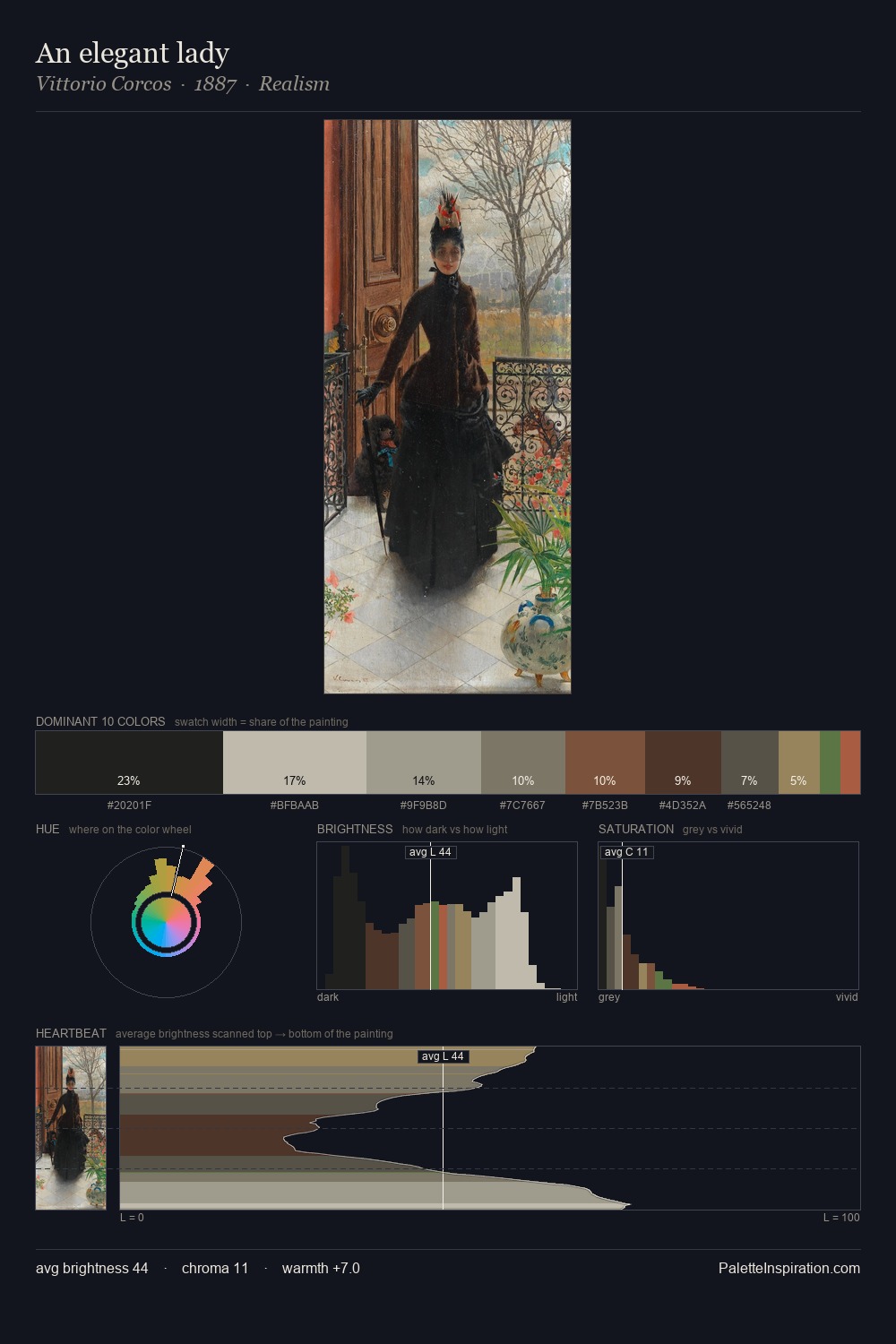Click the hex code #4D352A
The height and width of the screenshot is (1344, 896).
(x=683, y=806)
